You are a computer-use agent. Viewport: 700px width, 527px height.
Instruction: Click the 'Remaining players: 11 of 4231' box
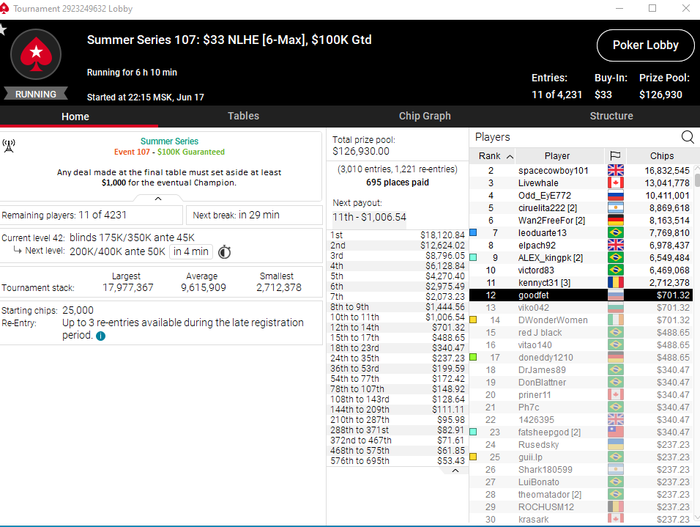pos(91,215)
